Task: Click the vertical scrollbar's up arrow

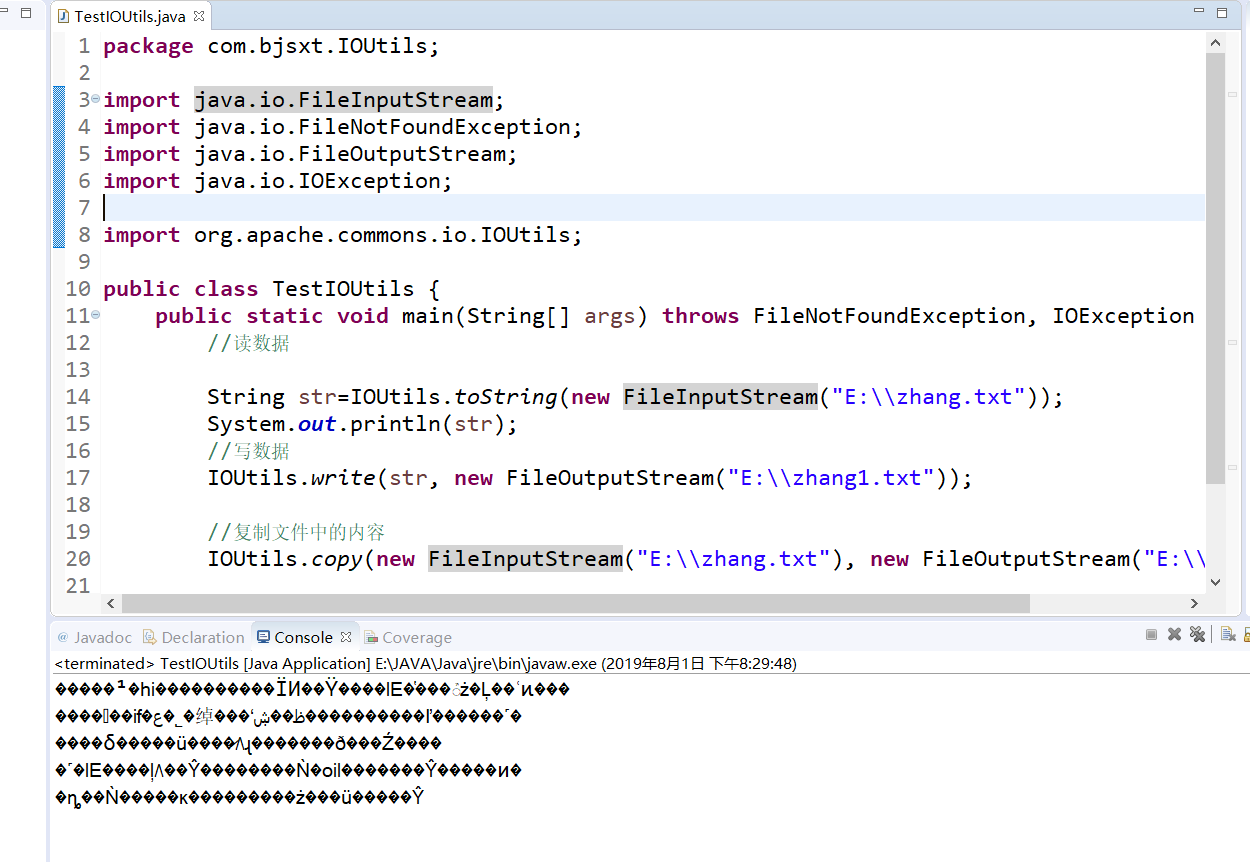Action: coord(1215,43)
